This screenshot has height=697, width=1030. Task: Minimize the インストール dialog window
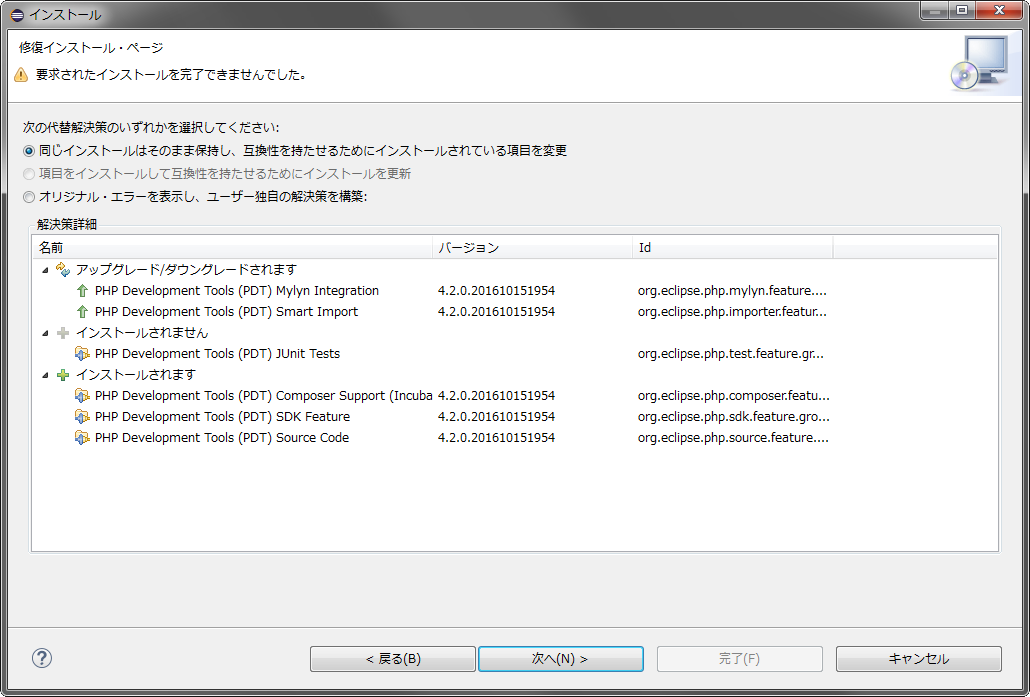(935, 11)
